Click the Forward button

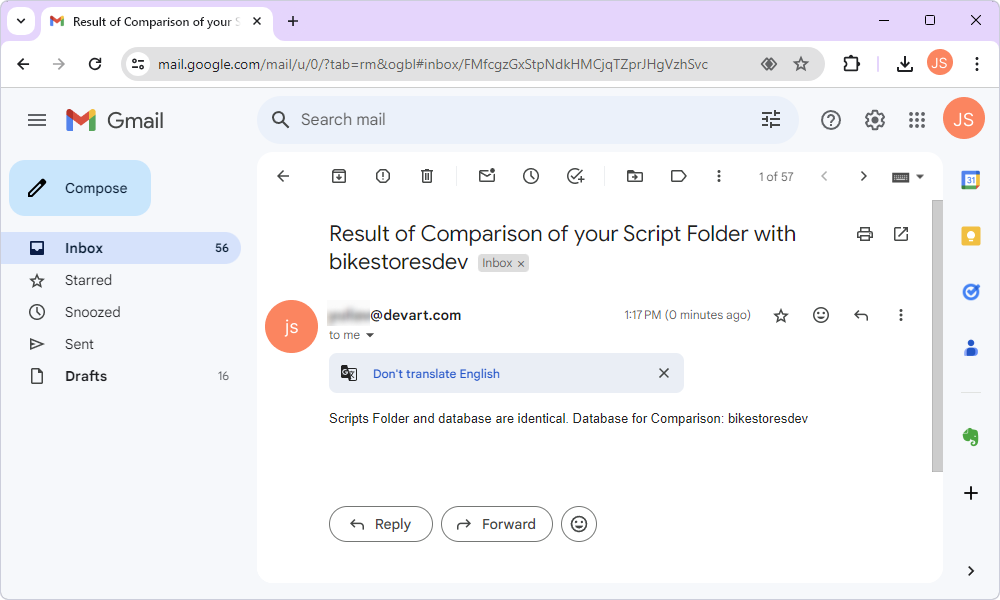click(x=497, y=524)
